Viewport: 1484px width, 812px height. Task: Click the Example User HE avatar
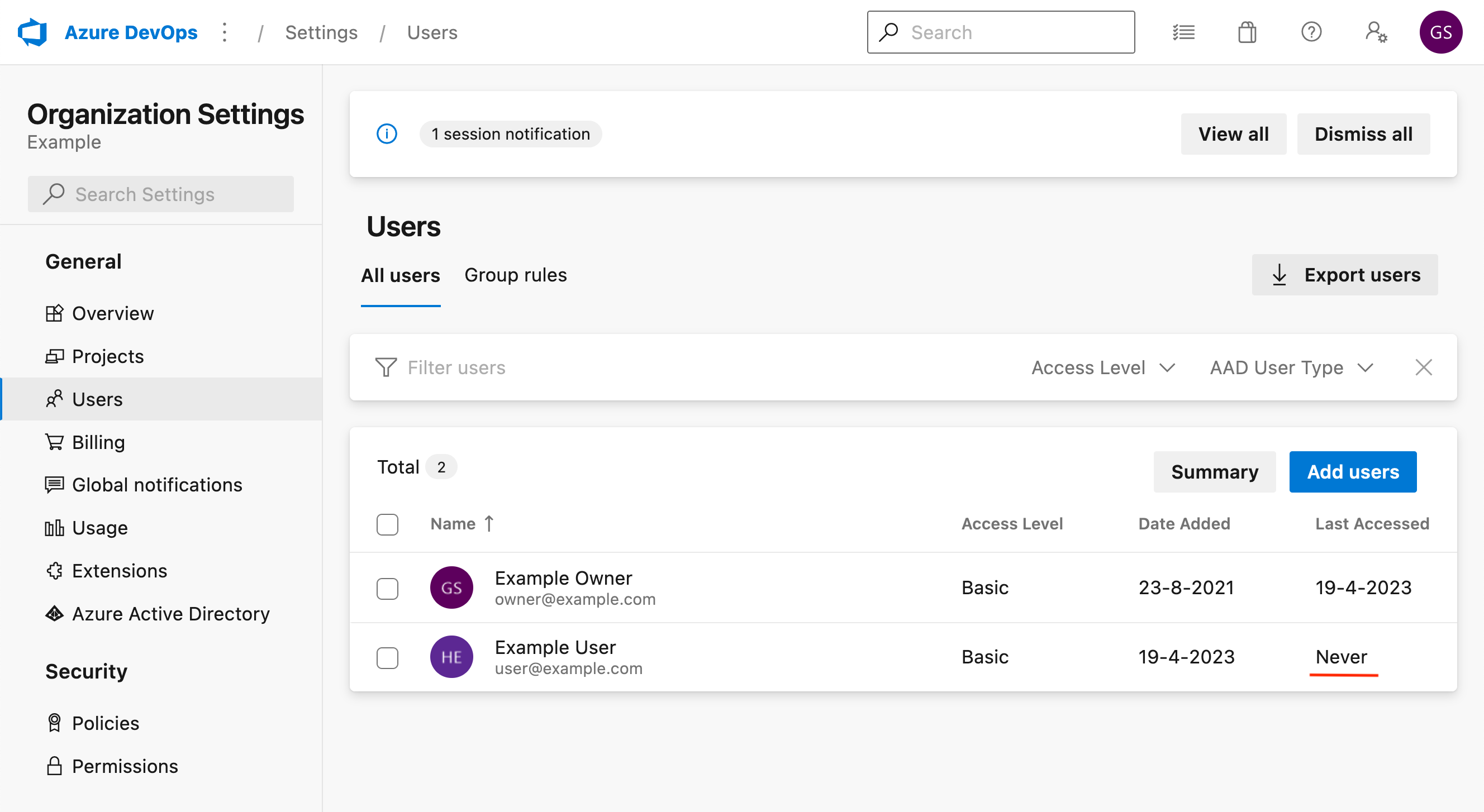451,657
